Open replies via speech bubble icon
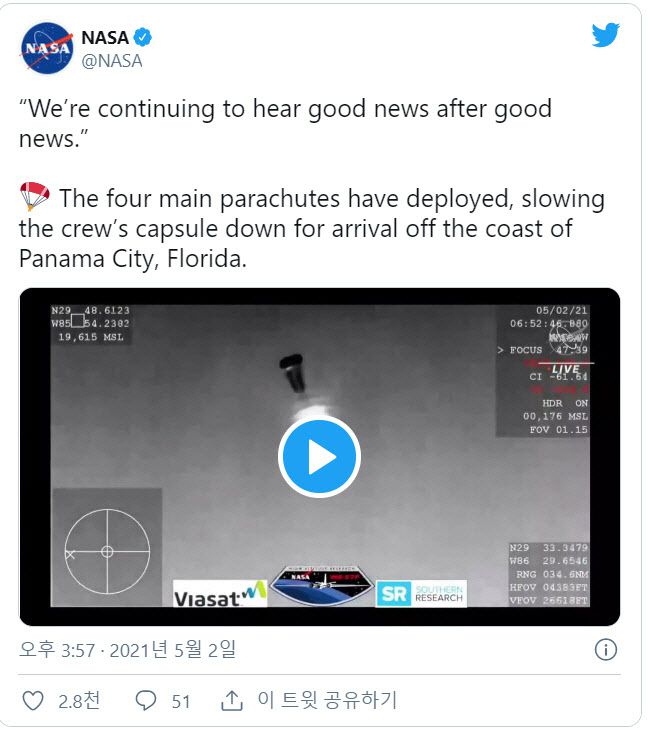The width and height of the screenshot is (649, 729). click(x=146, y=701)
